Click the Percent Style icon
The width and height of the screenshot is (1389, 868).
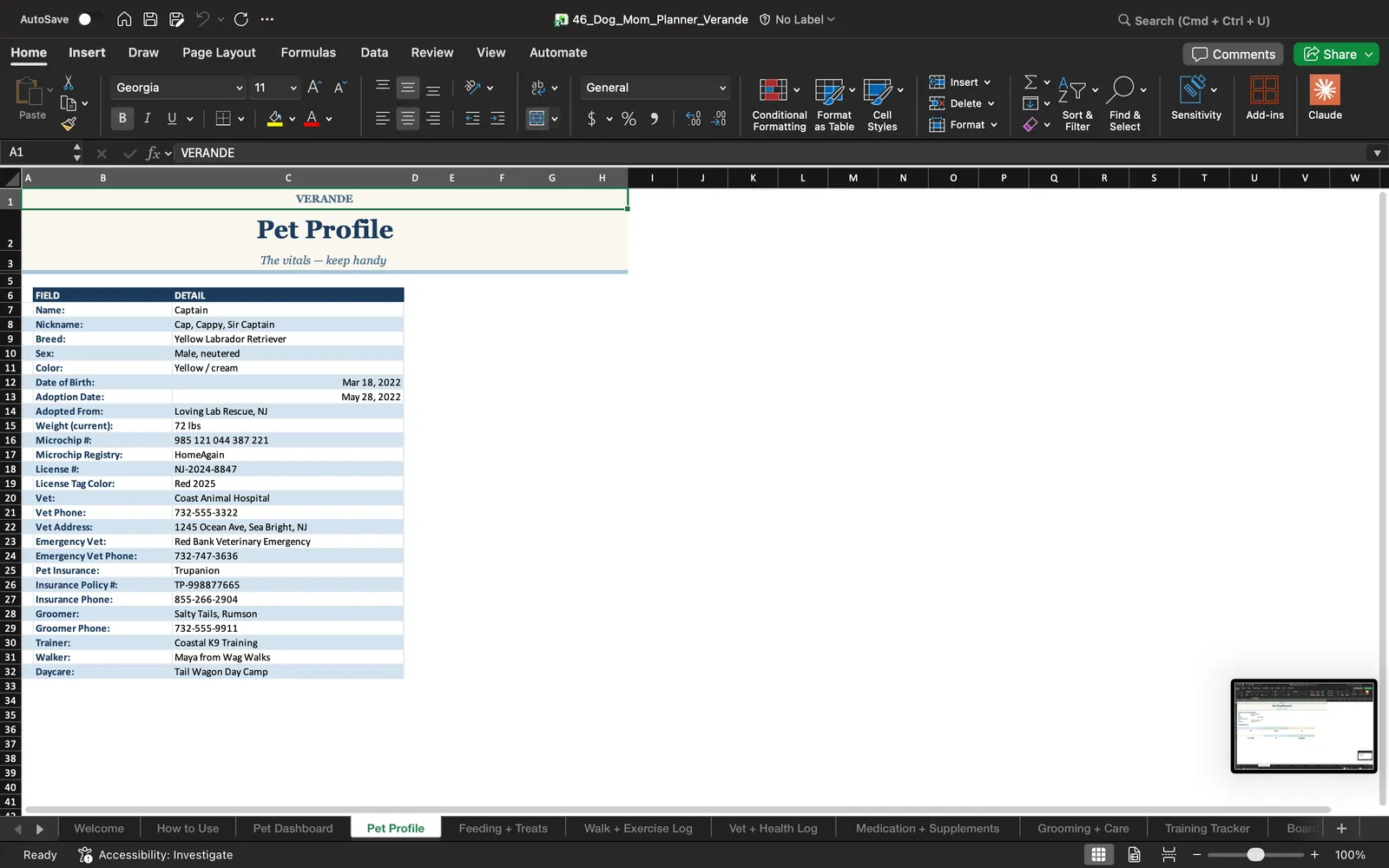pos(629,119)
